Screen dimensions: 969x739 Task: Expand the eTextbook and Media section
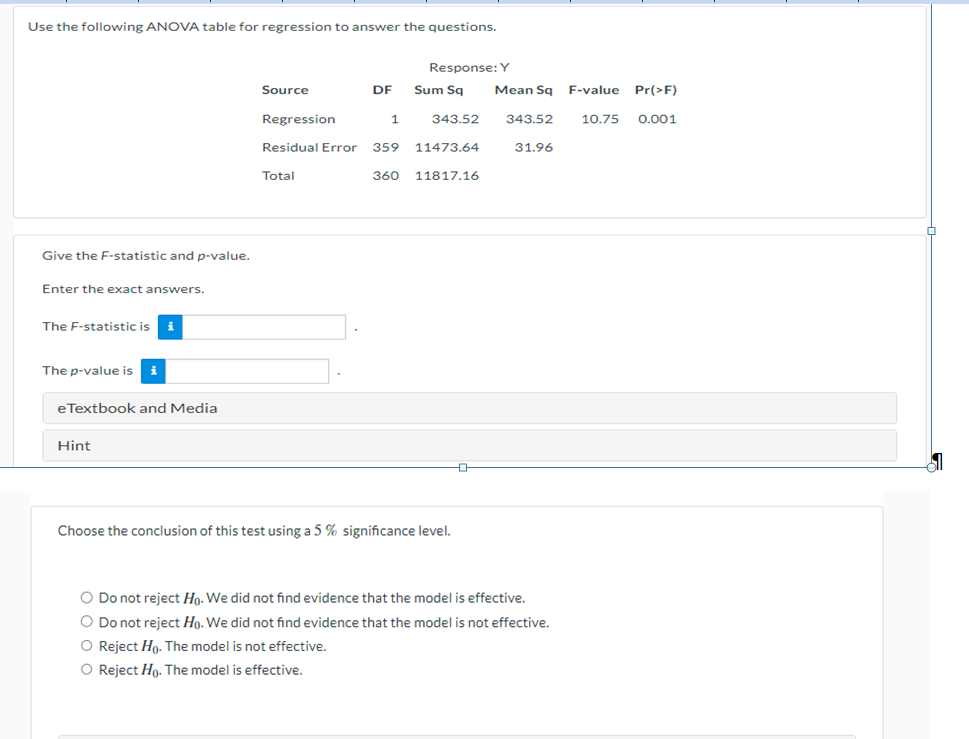[470, 408]
